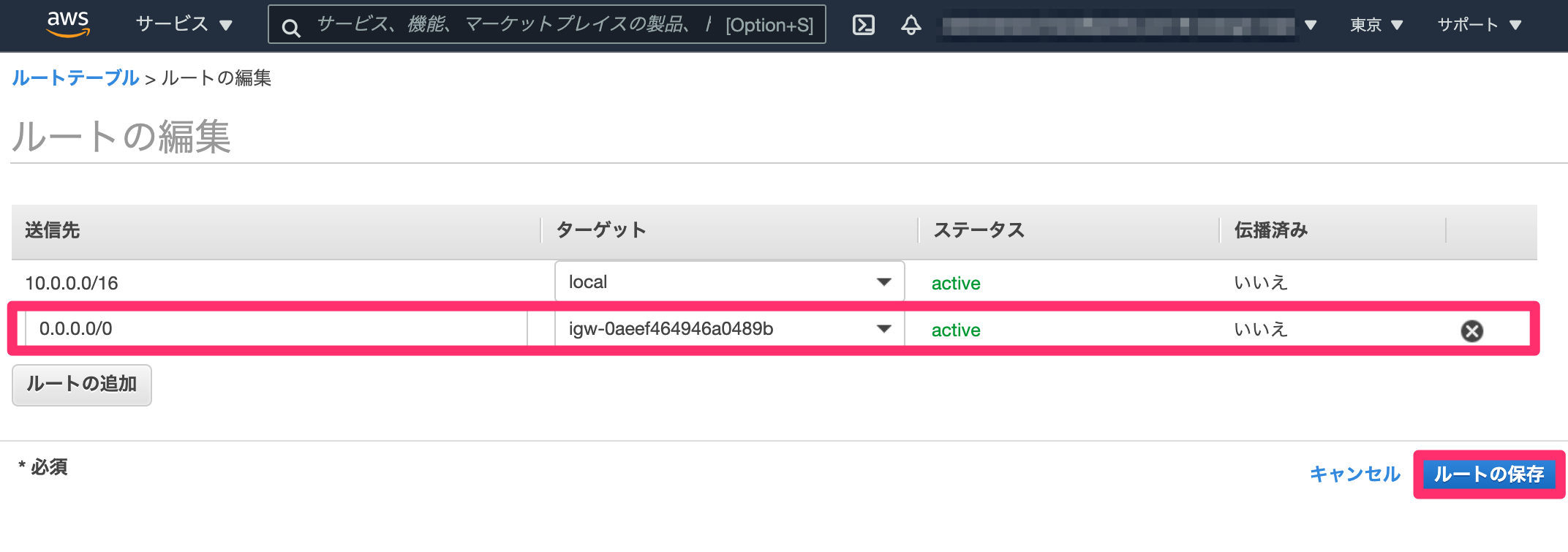Open the サポート menu
This screenshot has height=552, width=1568.
coord(1480,25)
